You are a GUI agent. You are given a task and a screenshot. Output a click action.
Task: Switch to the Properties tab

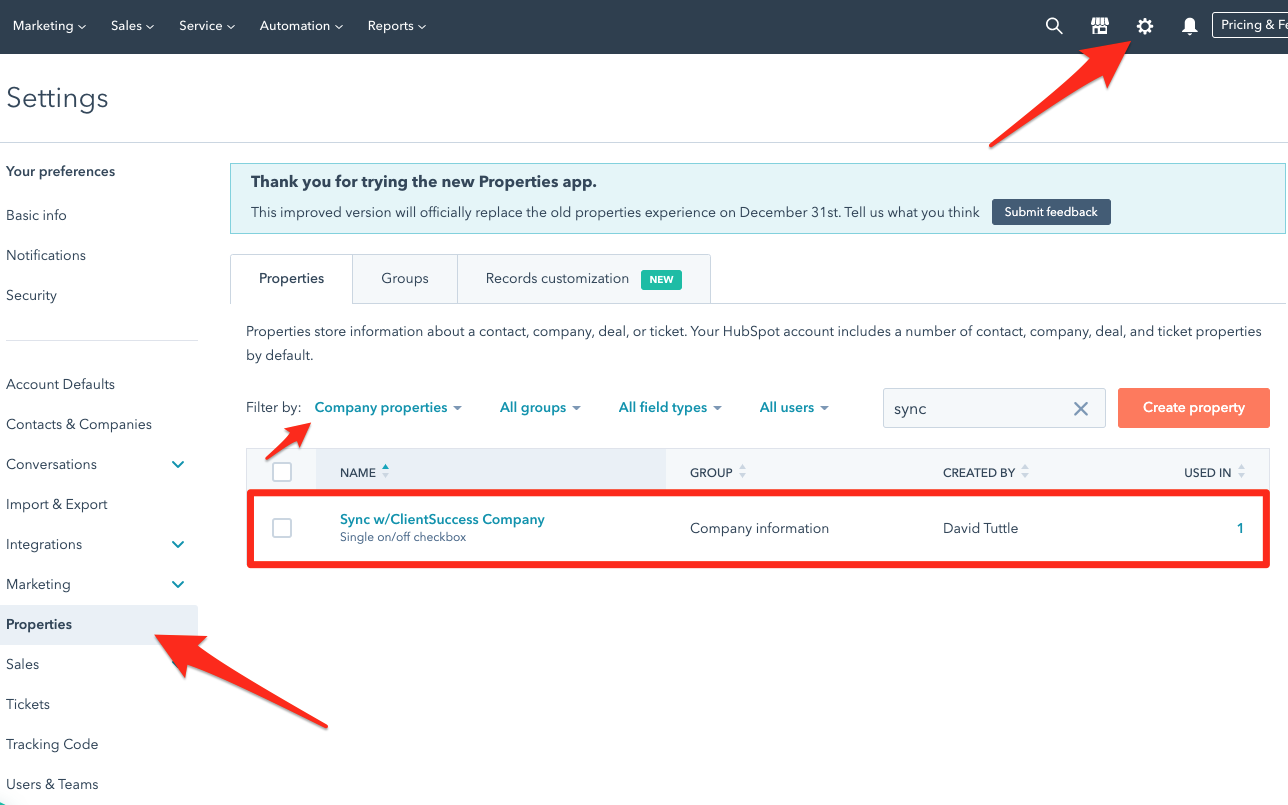(291, 279)
